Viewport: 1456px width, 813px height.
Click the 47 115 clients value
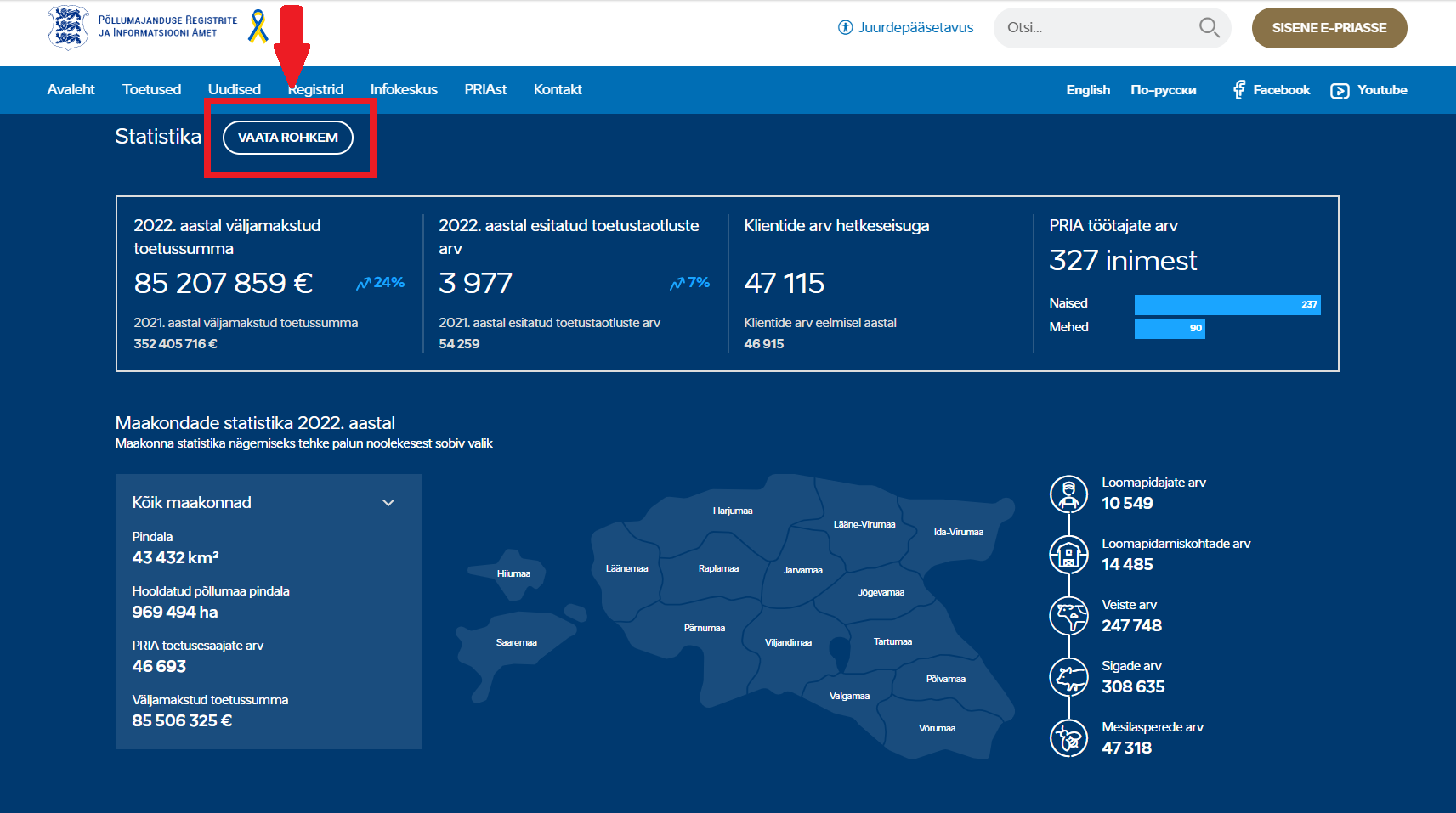pyautogui.click(x=785, y=283)
